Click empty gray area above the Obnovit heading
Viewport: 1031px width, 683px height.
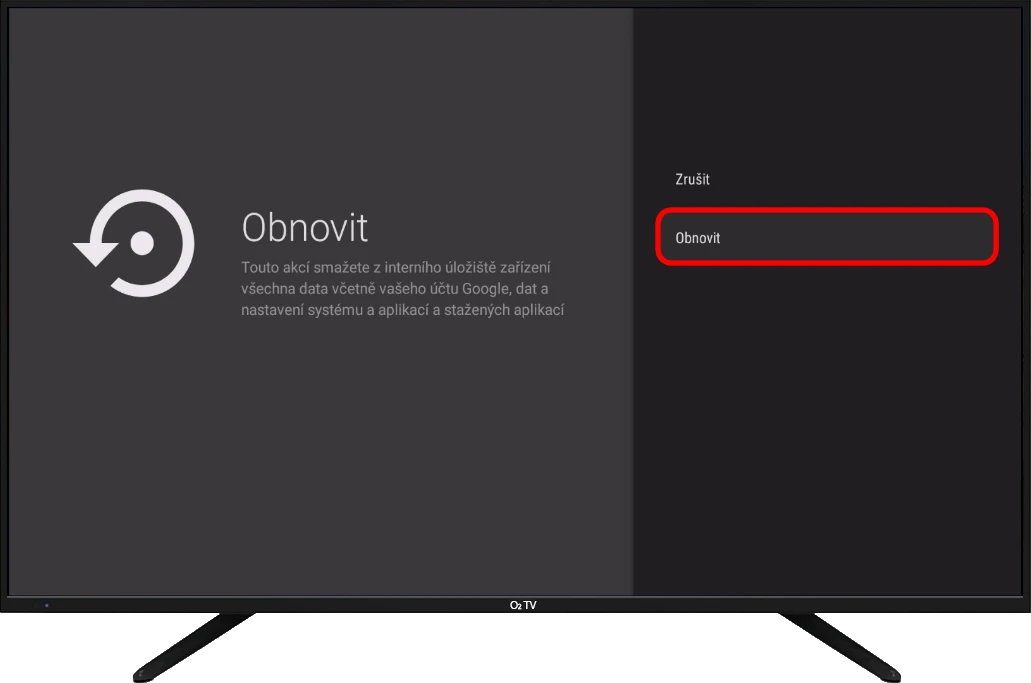320,100
